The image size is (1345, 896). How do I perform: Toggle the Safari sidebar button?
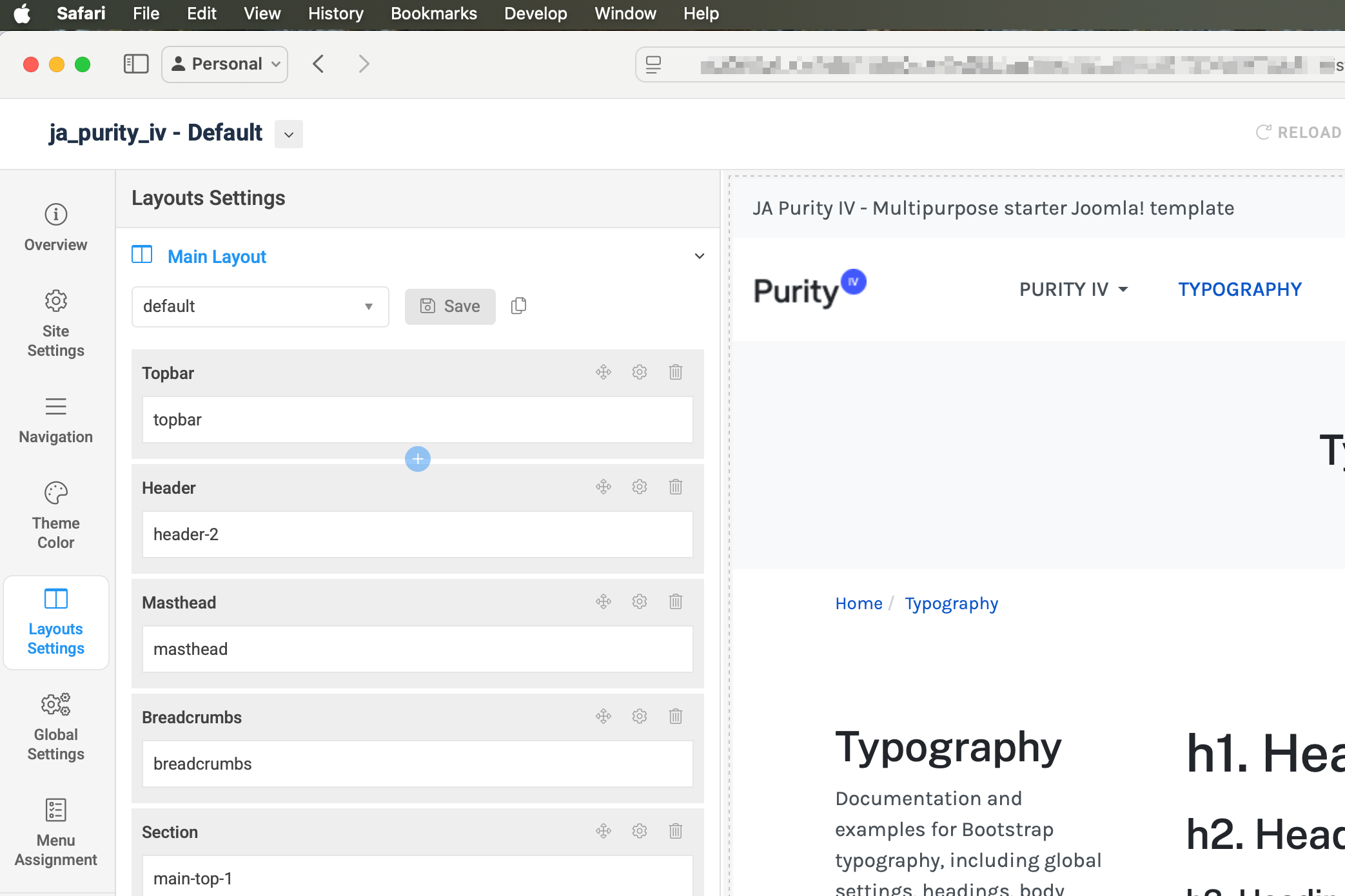[x=135, y=64]
